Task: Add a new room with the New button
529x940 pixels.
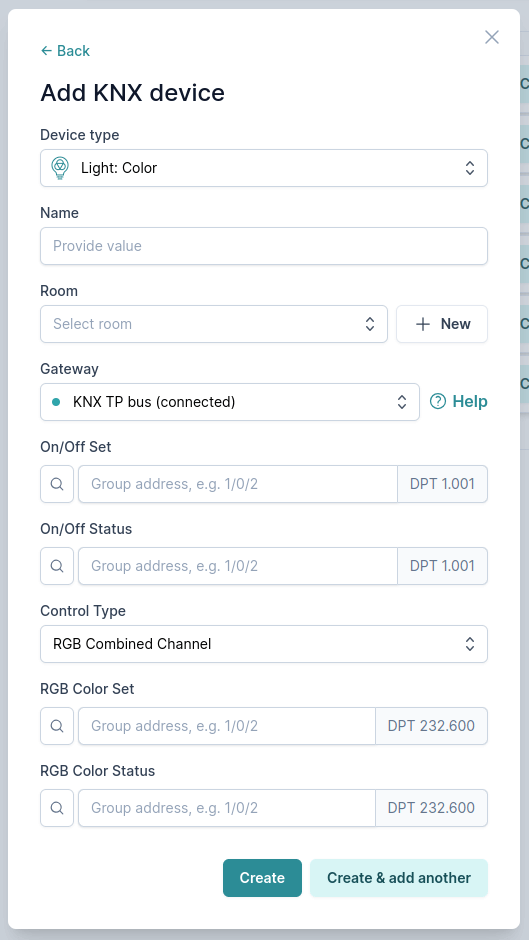Action: point(442,324)
